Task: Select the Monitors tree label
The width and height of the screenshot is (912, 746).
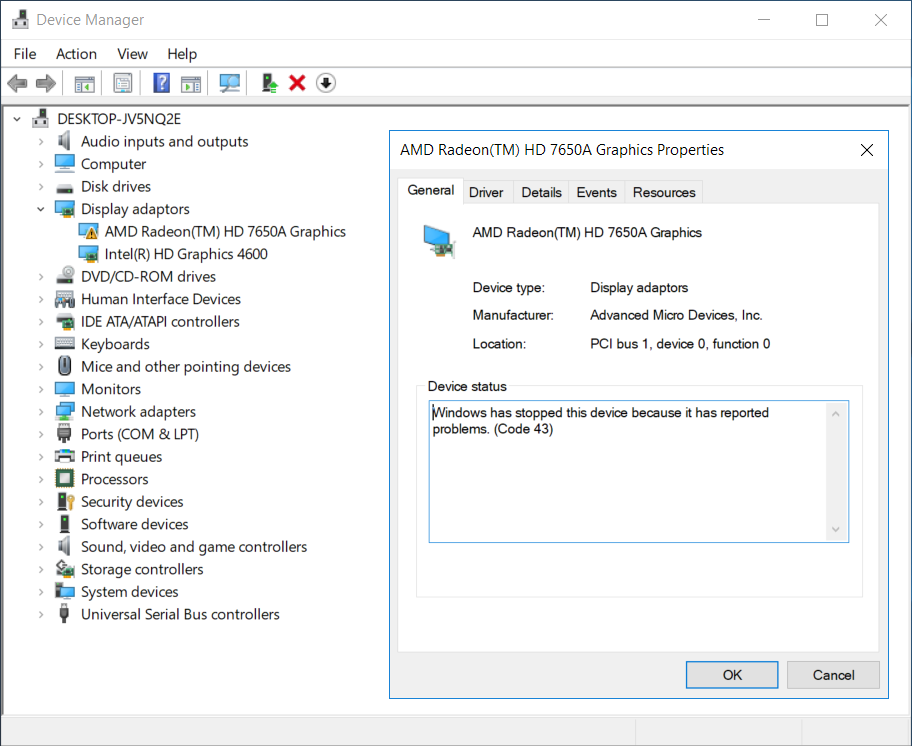Action: [x=111, y=389]
